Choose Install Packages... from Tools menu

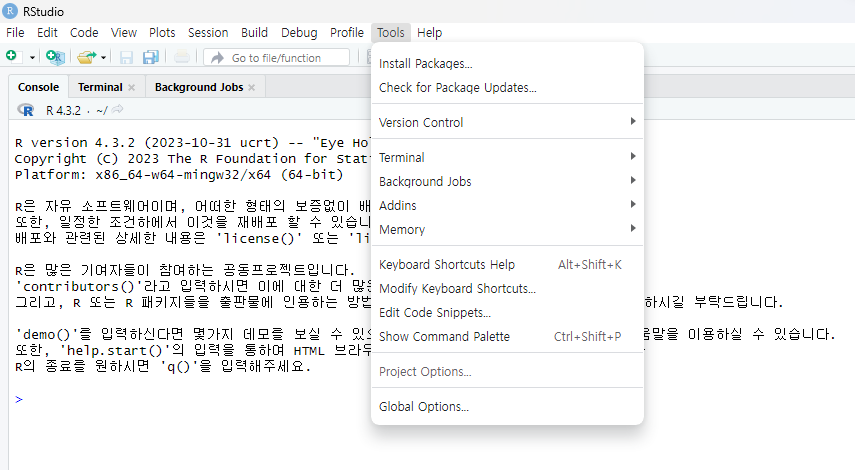pyautogui.click(x=507, y=64)
